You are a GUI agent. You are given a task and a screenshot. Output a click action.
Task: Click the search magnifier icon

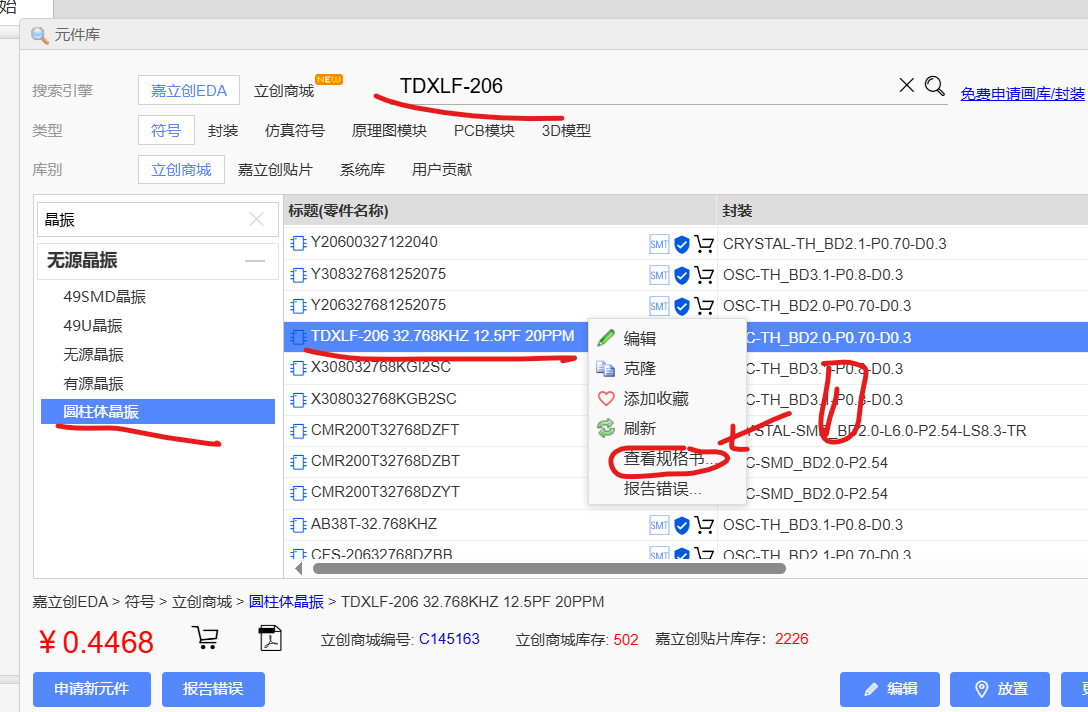coord(935,86)
